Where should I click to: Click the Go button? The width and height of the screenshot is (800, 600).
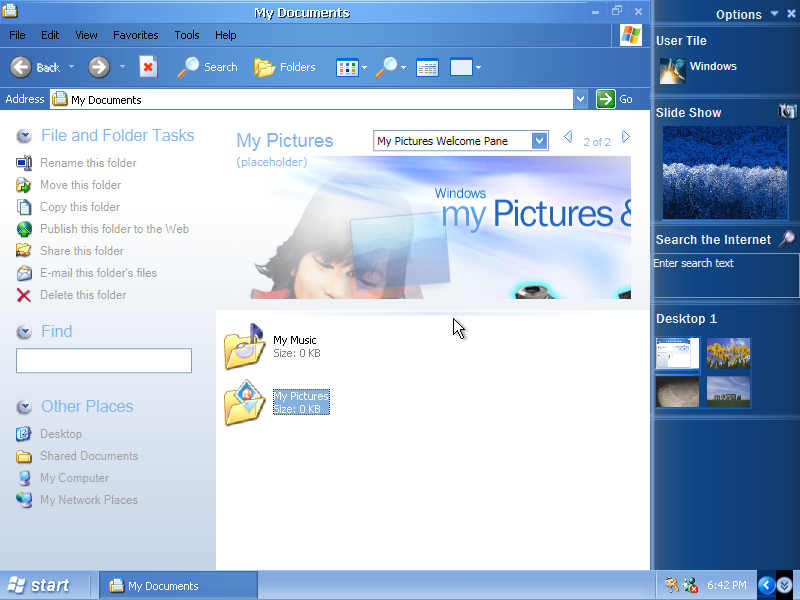point(615,99)
